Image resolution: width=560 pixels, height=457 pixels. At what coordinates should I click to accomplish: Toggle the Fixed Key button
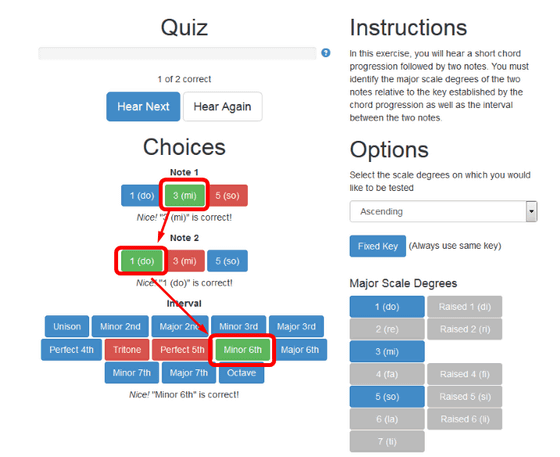click(x=378, y=246)
